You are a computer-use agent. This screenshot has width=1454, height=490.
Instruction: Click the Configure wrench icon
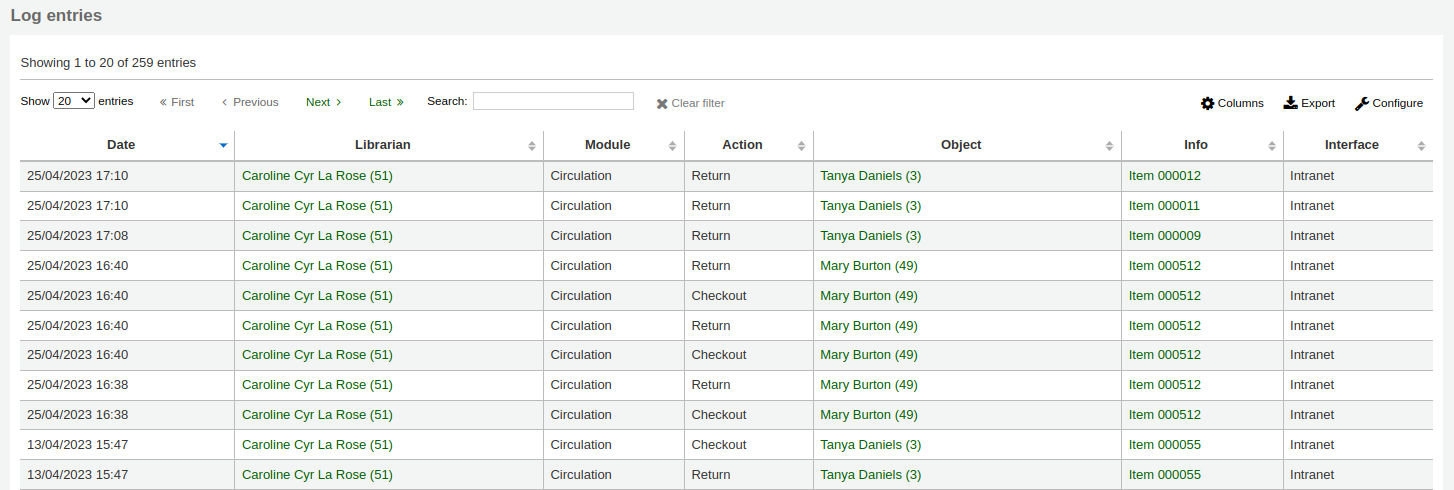click(x=1362, y=103)
